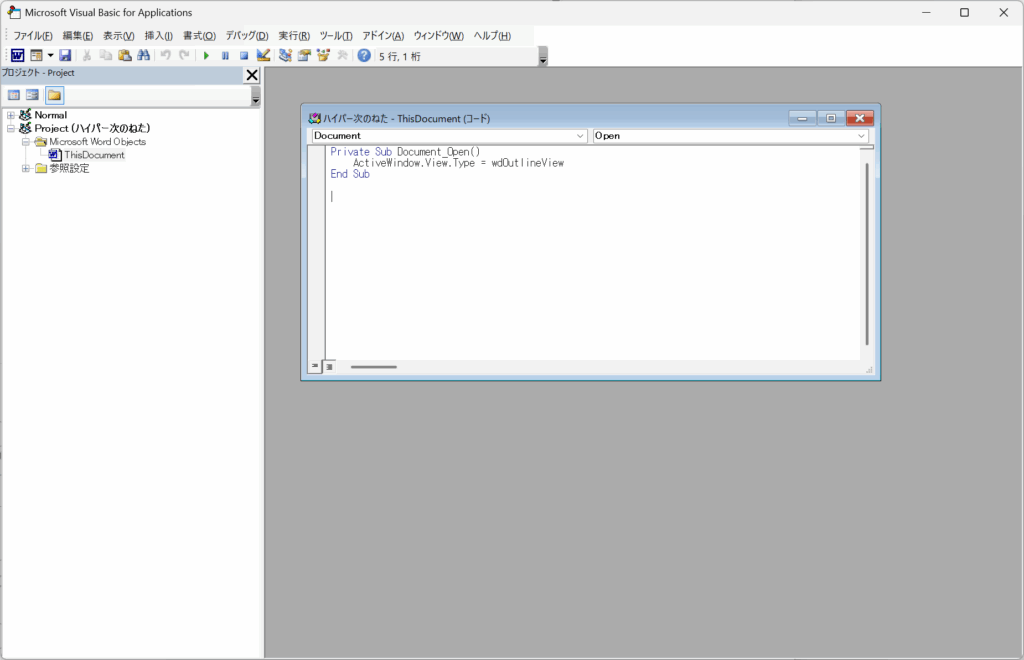Click the View Microsoft Word toolbar icon
1024x660 pixels.
click(x=17, y=56)
